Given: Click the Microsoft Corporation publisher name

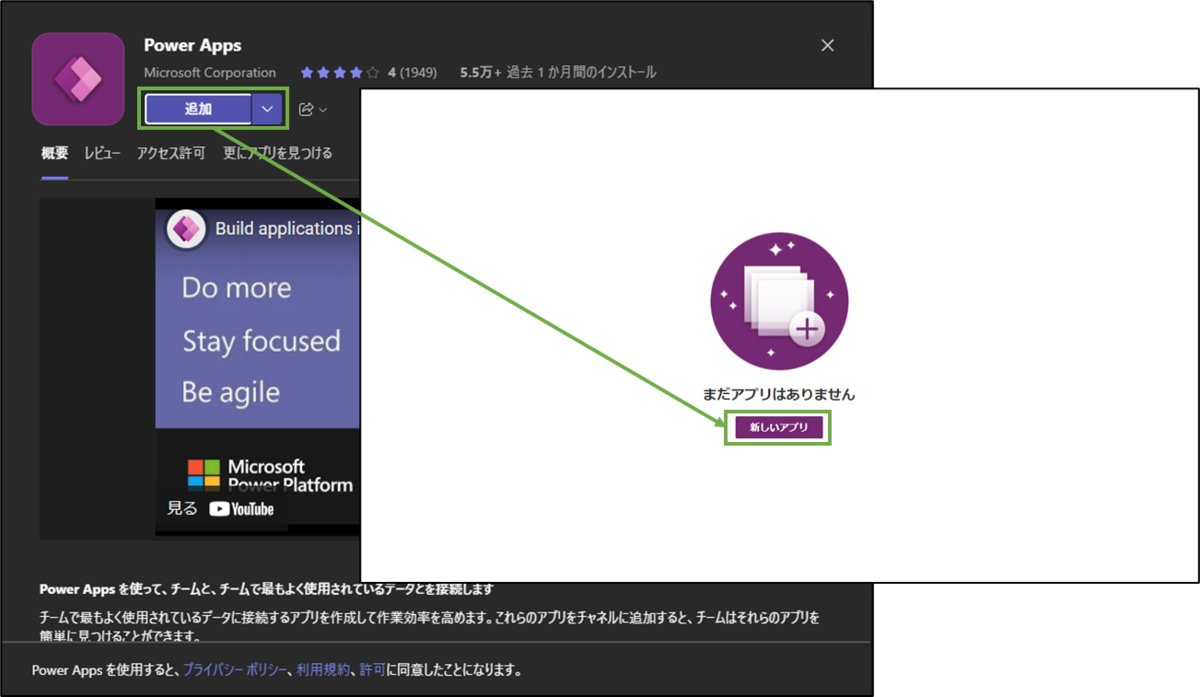Looking at the screenshot, I should [210, 73].
